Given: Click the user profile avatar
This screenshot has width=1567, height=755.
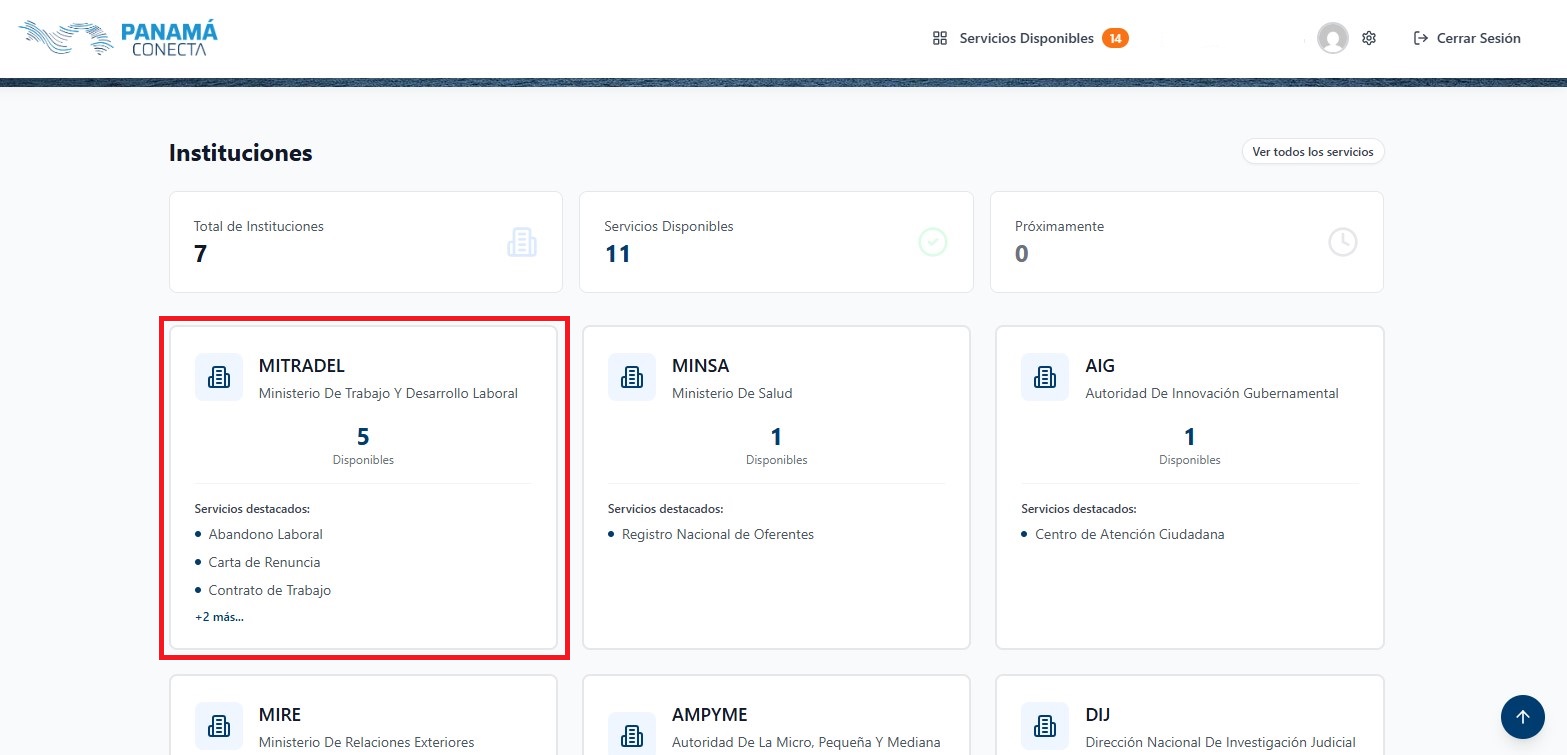Looking at the screenshot, I should (1332, 38).
